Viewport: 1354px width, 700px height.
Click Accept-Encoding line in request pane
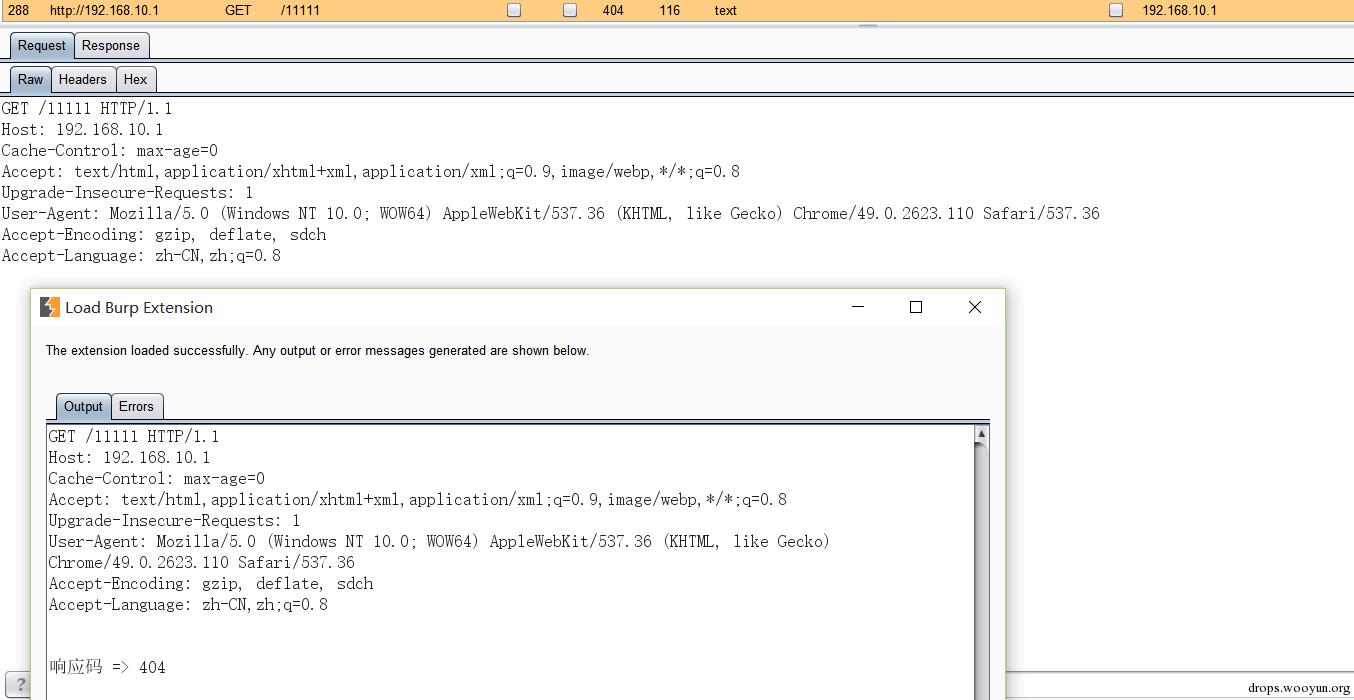164,234
